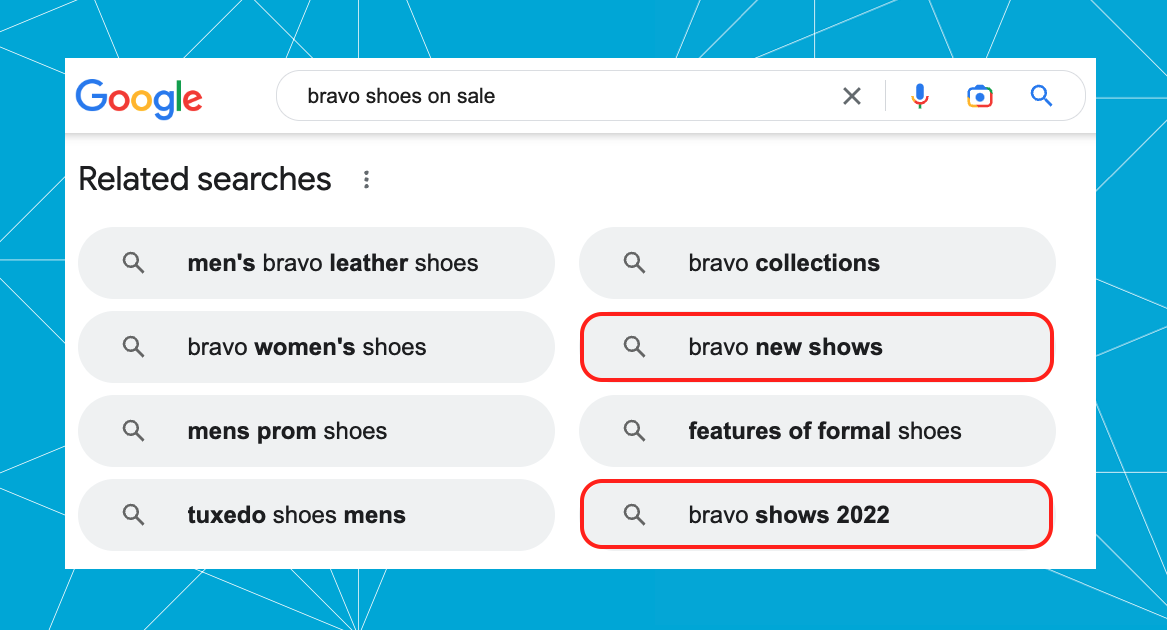Select the tuxedo shoes mens suggestion
The height and width of the screenshot is (630, 1167).
(316, 515)
